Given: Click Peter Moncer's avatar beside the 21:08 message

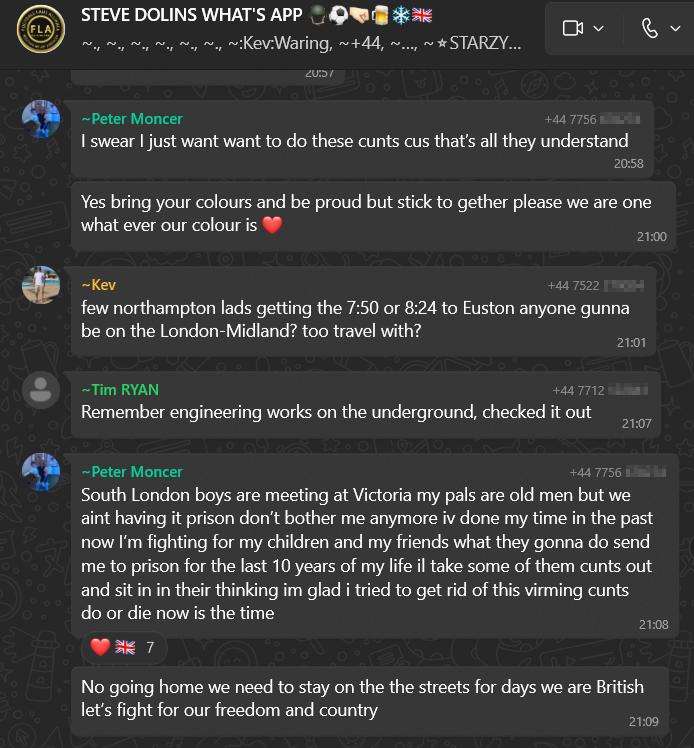Looking at the screenshot, I should pyautogui.click(x=41, y=471).
